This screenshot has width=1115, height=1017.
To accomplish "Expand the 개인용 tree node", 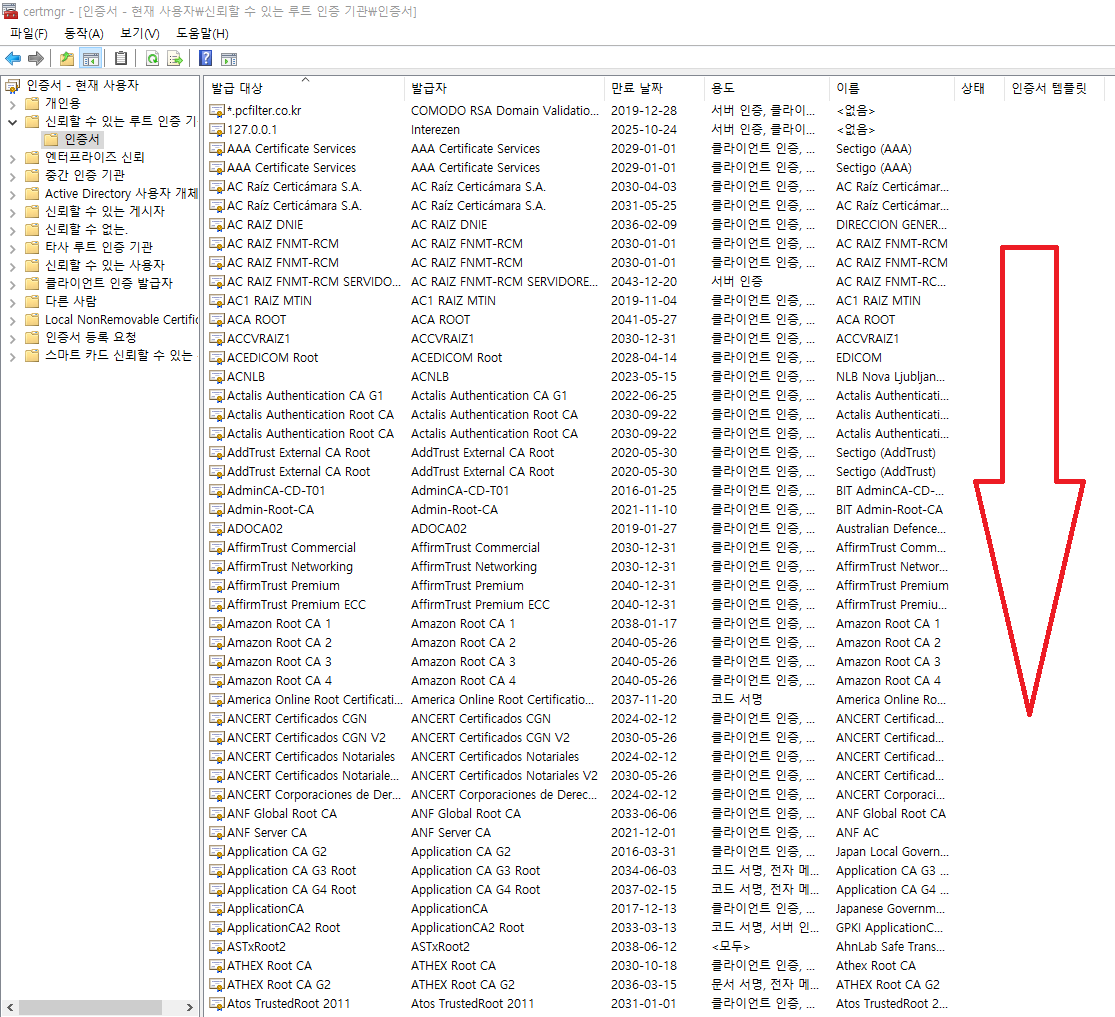I will (x=12, y=104).
